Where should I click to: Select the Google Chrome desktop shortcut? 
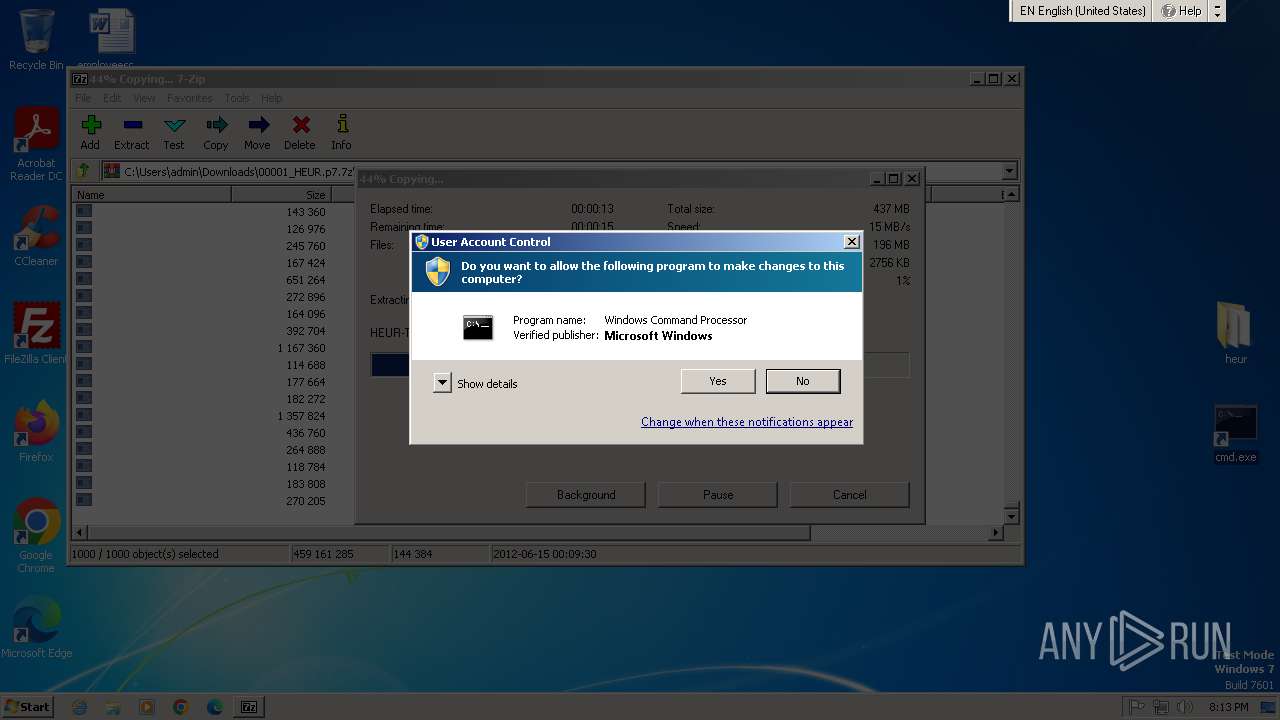pyautogui.click(x=36, y=536)
